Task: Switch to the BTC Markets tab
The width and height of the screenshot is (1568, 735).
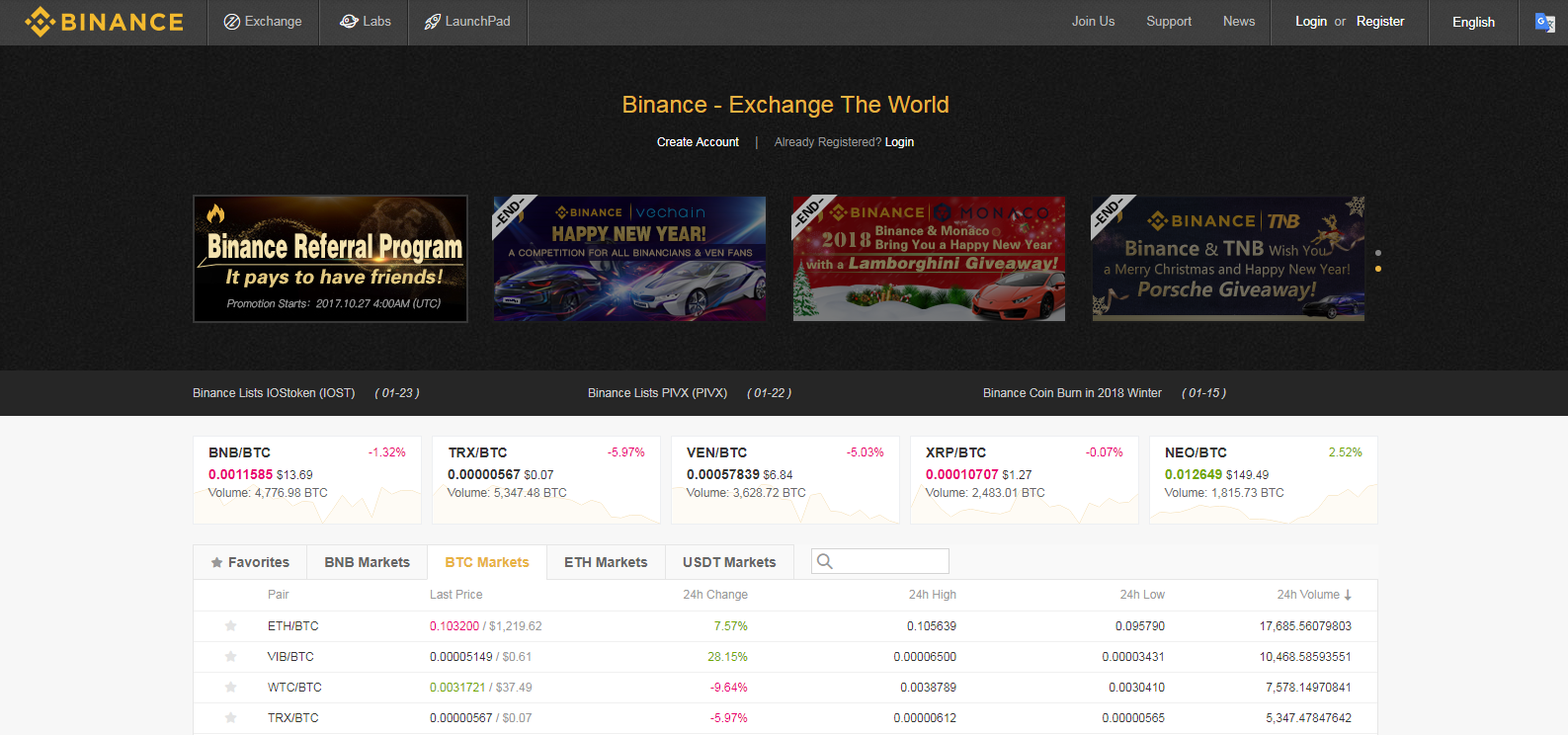Action: (x=487, y=562)
